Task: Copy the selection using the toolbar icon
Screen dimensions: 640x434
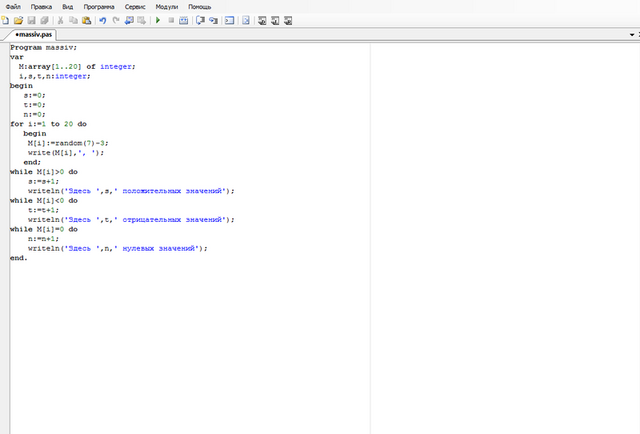Action: [x=73, y=20]
